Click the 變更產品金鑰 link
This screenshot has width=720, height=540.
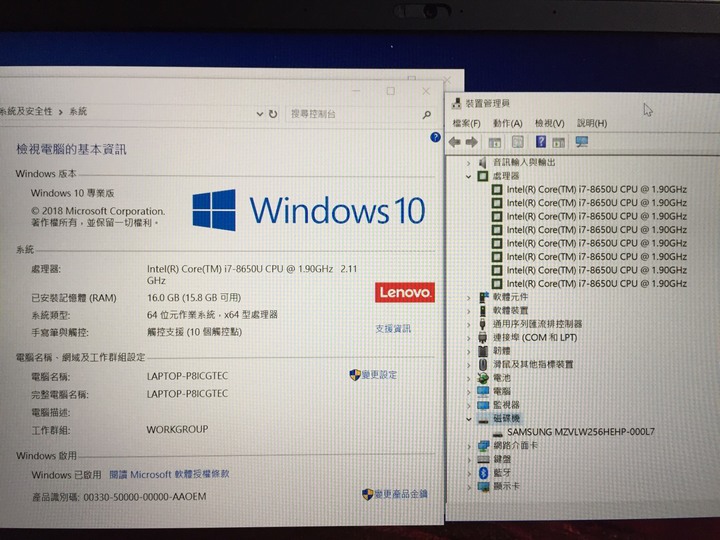401,494
